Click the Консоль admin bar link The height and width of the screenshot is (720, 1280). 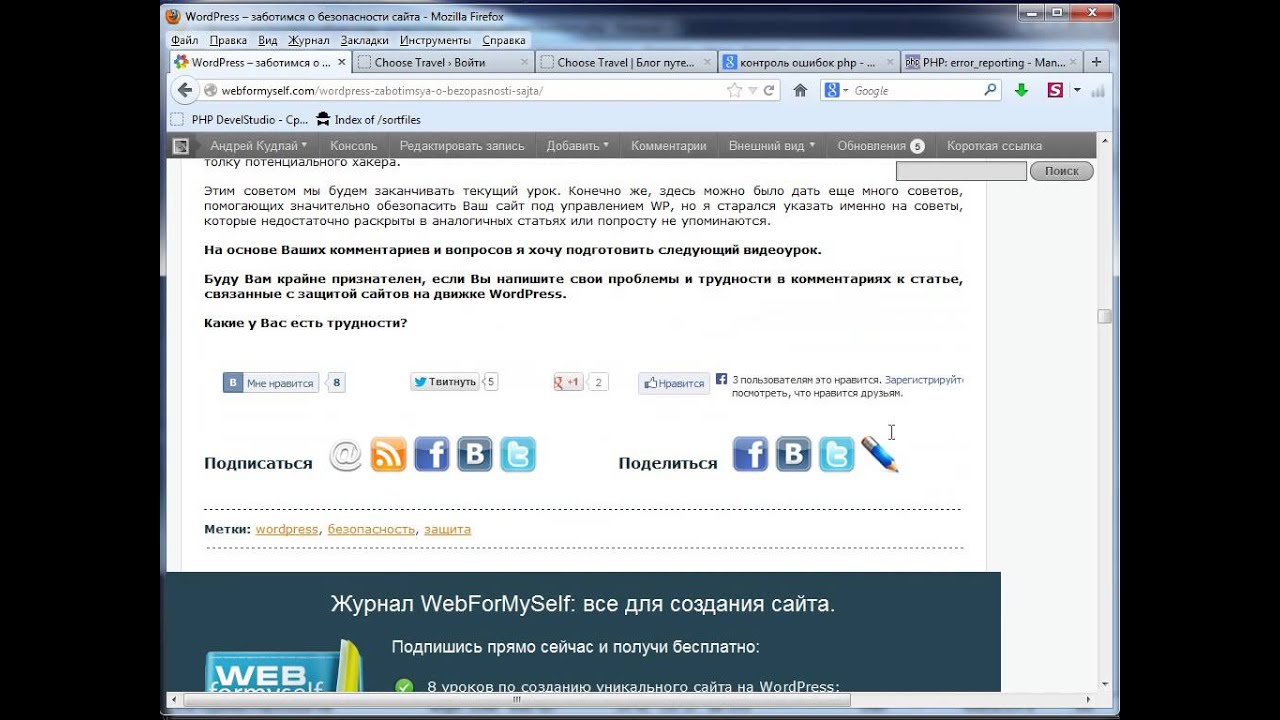354,146
